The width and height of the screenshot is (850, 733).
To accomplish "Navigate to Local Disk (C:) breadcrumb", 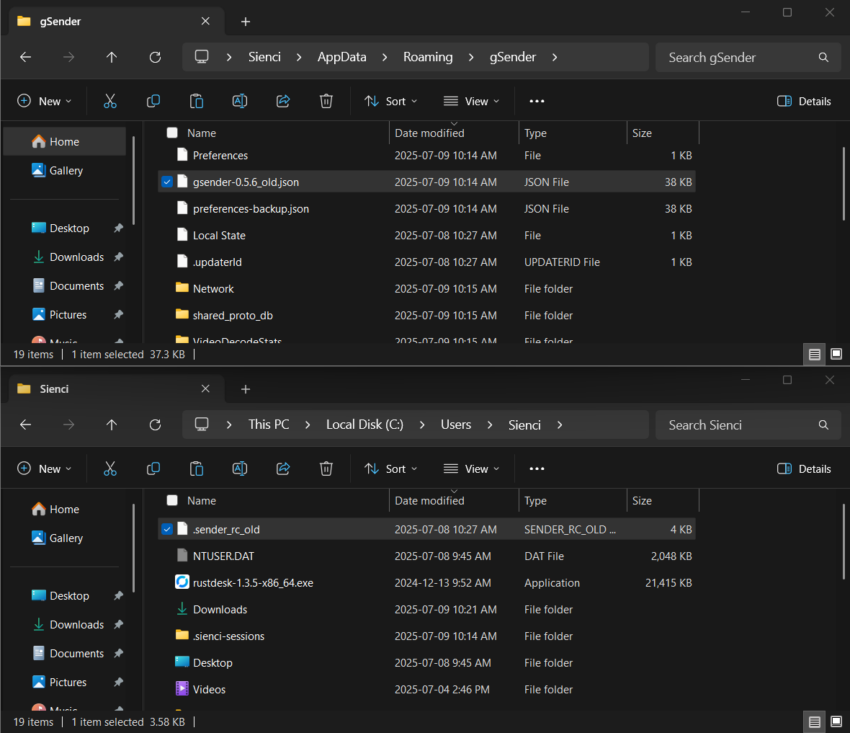I will (x=365, y=425).
